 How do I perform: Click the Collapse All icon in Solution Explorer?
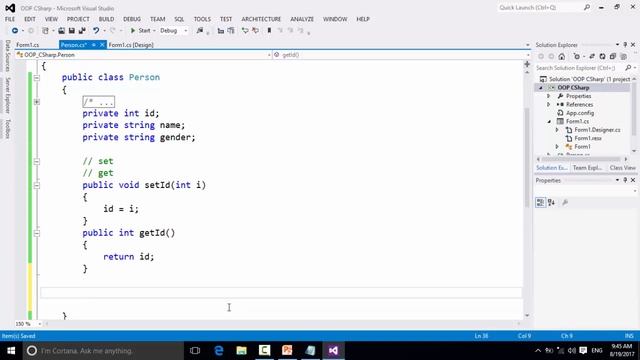(x=613, y=57)
